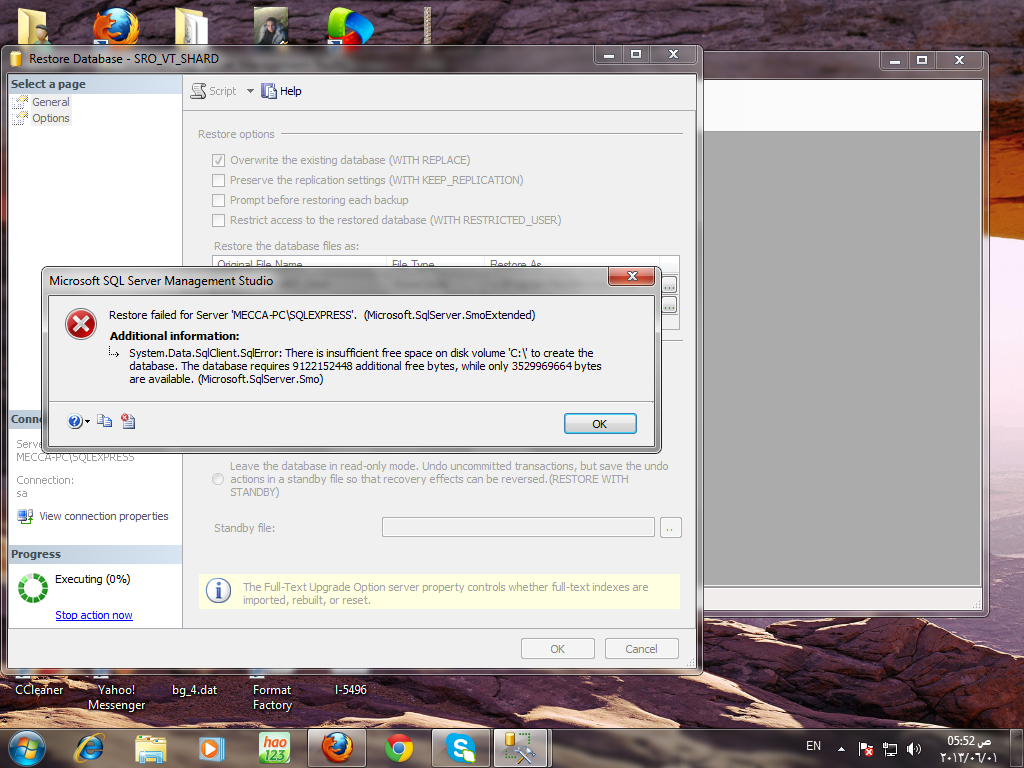1024x768 pixels.
Task: Browse for a standby file
Action: coord(671,528)
